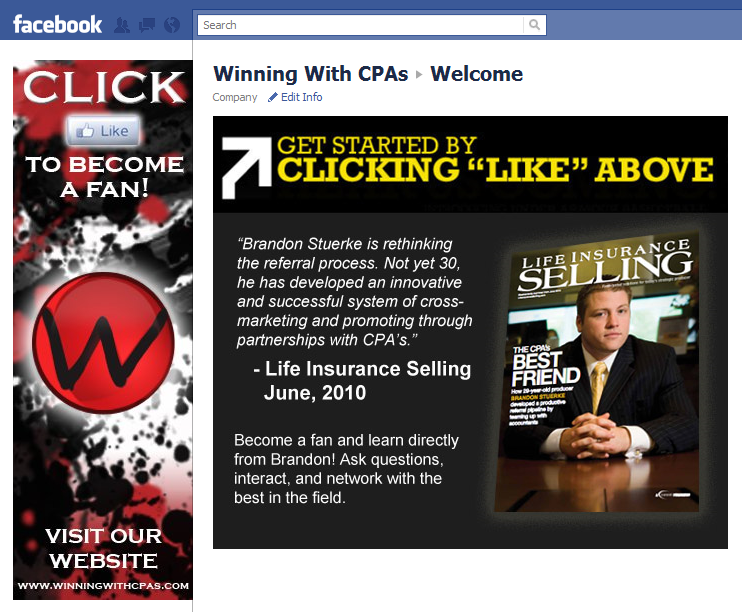Open the notifications globe icon
The width and height of the screenshot is (742, 612).
[172, 25]
